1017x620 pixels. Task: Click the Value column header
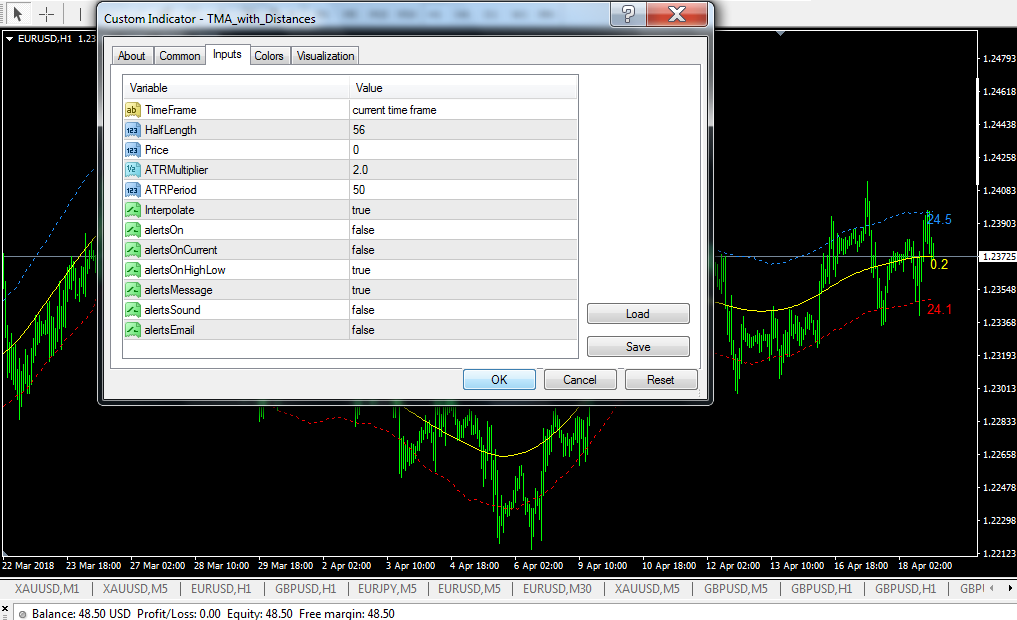tap(463, 88)
